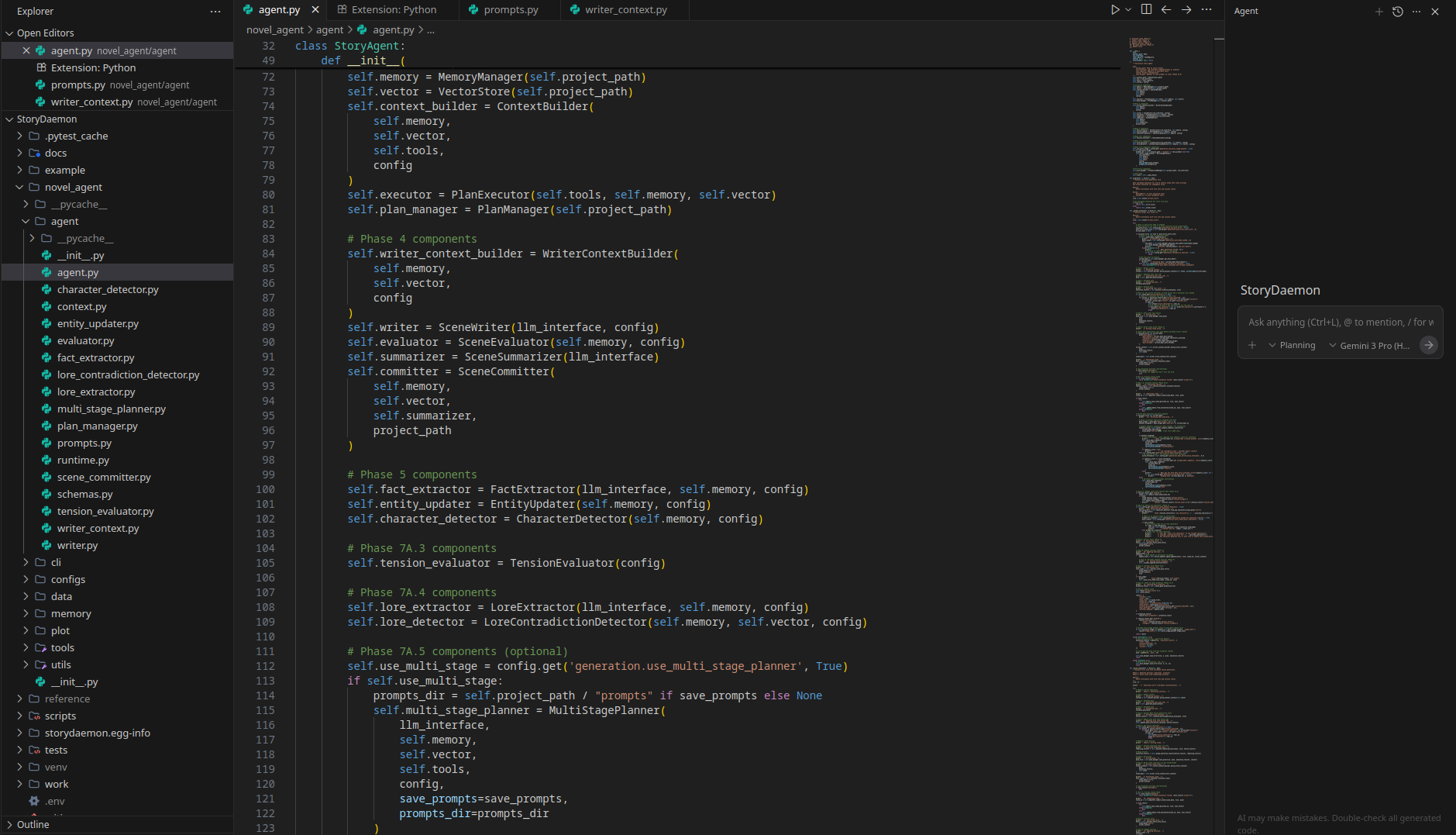Navigate back using the back arrow
This screenshot has height=835, width=1456.
pos(1166,9)
